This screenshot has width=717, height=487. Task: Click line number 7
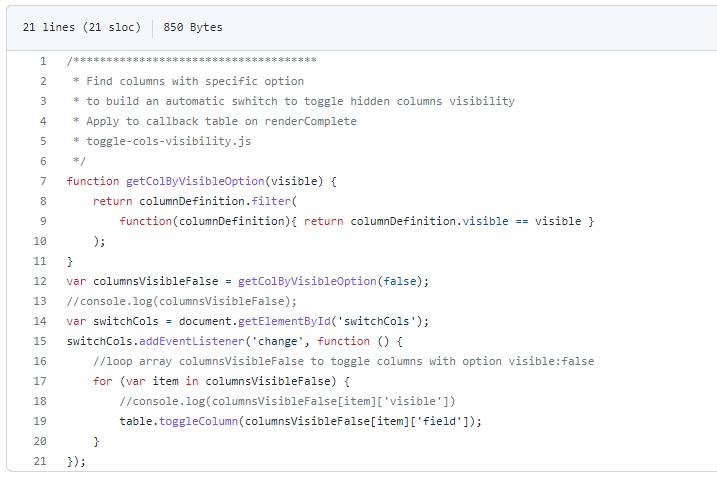43,181
